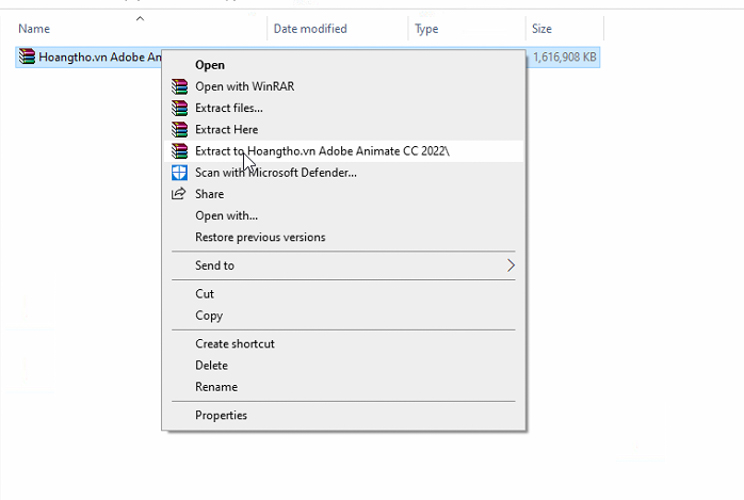Click the WinRAR icon beside Extract files...
Image resolution: width=744 pixels, height=500 pixels.
[x=179, y=108]
